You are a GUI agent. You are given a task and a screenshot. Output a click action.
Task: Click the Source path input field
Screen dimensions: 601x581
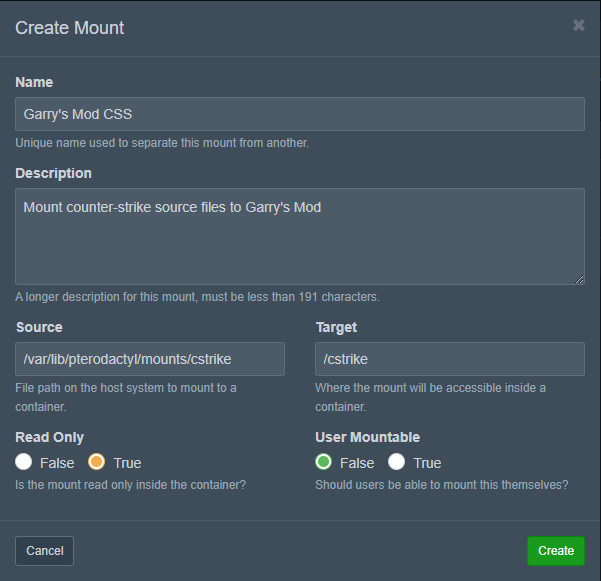pyautogui.click(x=150, y=359)
